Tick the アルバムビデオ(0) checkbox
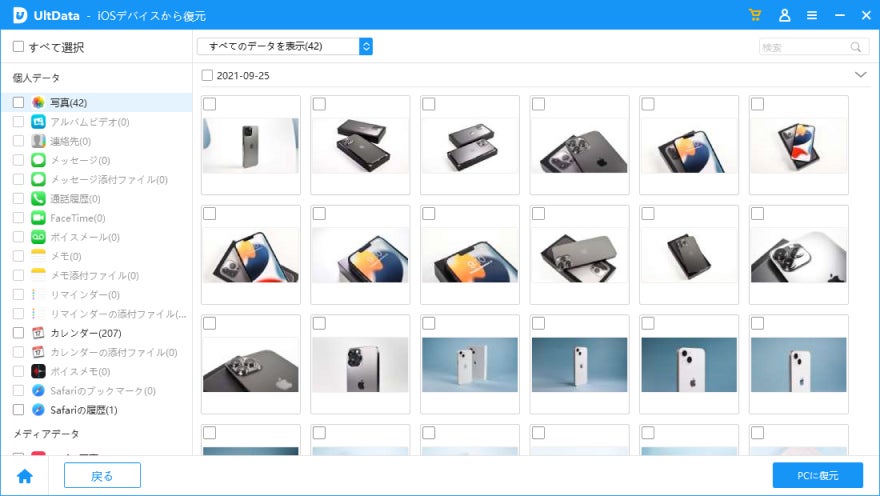The width and height of the screenshot is (880, 496). pos(19,121)
